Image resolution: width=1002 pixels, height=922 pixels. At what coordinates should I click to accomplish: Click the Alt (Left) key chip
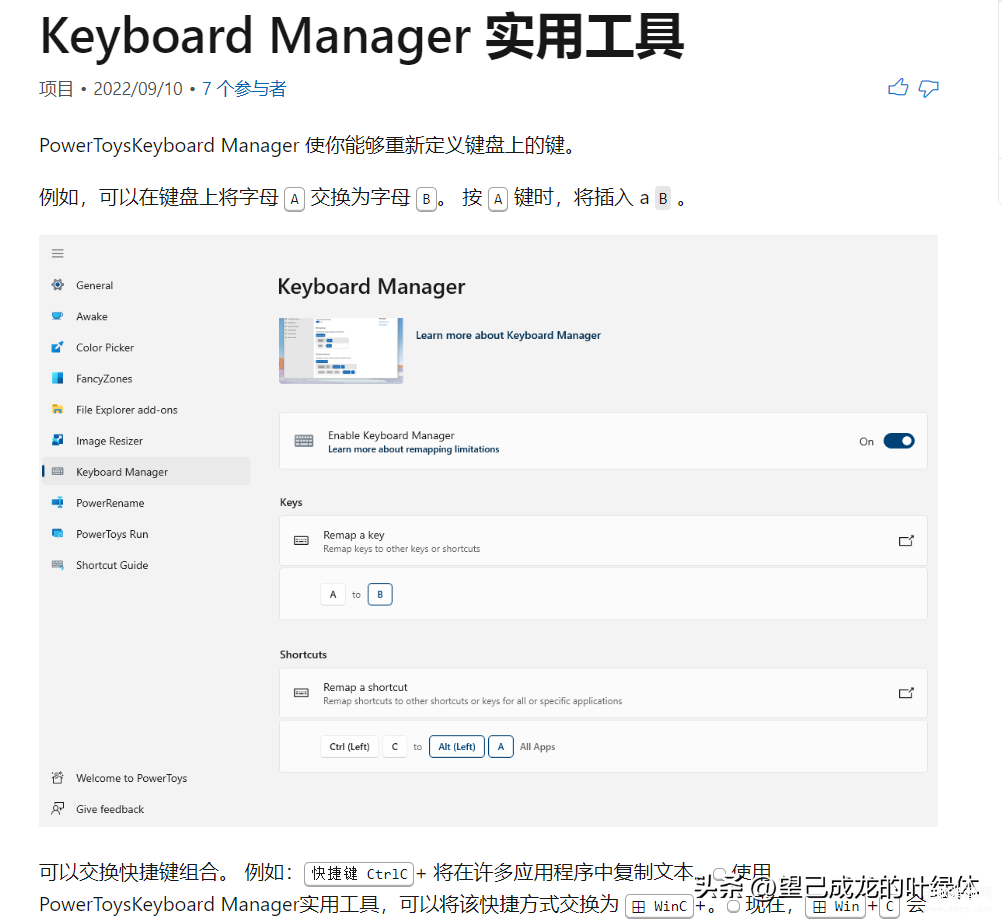pos(457,746)
